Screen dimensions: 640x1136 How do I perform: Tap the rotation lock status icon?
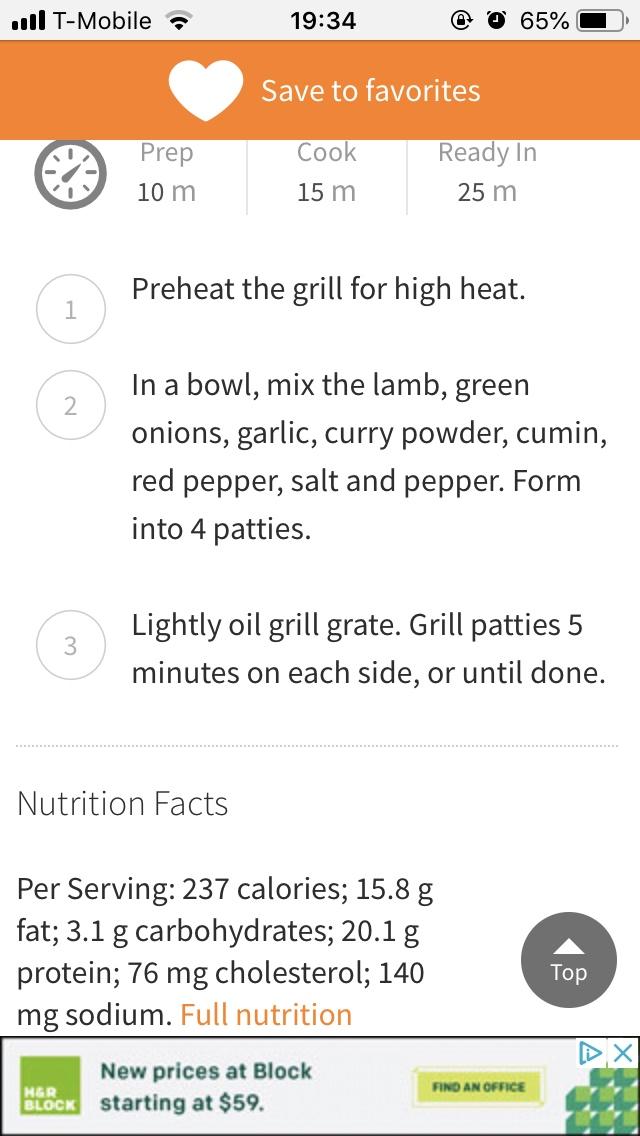point(461,21)
